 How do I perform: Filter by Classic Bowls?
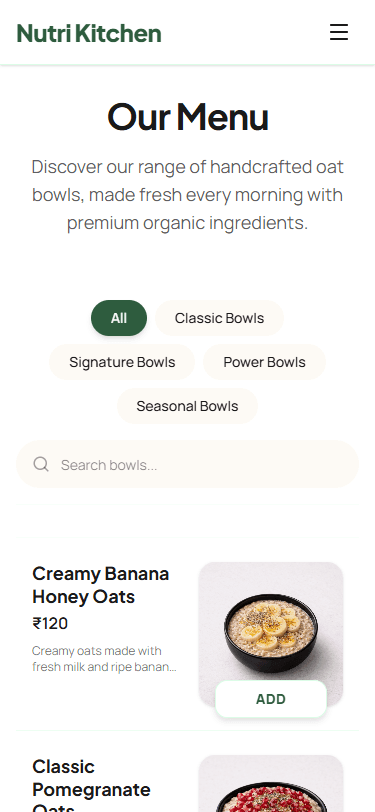219,318
